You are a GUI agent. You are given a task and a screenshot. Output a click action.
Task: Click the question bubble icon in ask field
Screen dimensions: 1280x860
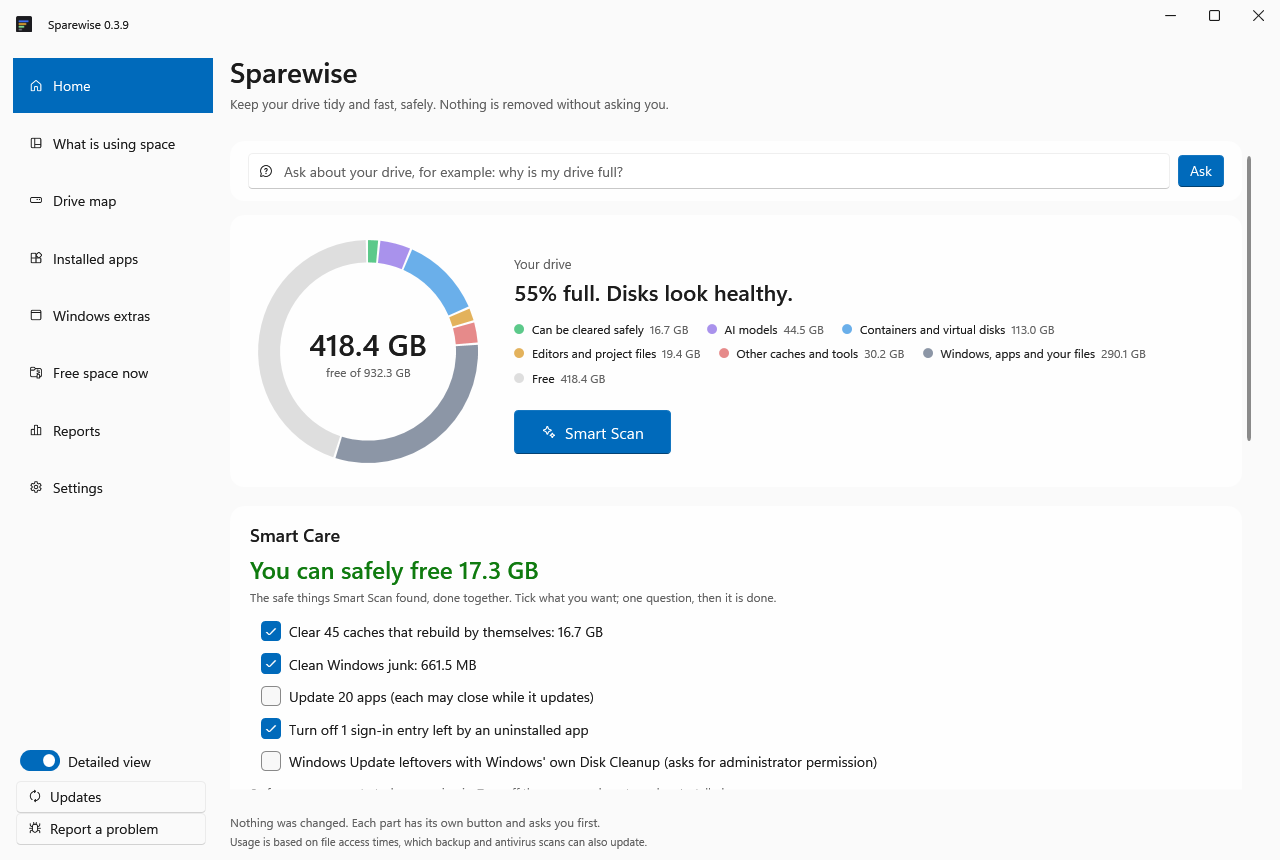click(x=266, y=172)
